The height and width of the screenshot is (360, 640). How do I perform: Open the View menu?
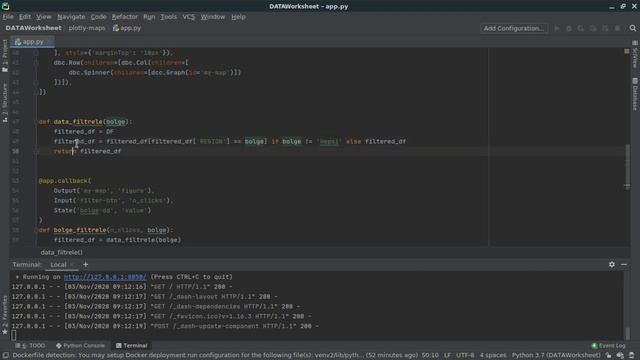tap(44, 17)
